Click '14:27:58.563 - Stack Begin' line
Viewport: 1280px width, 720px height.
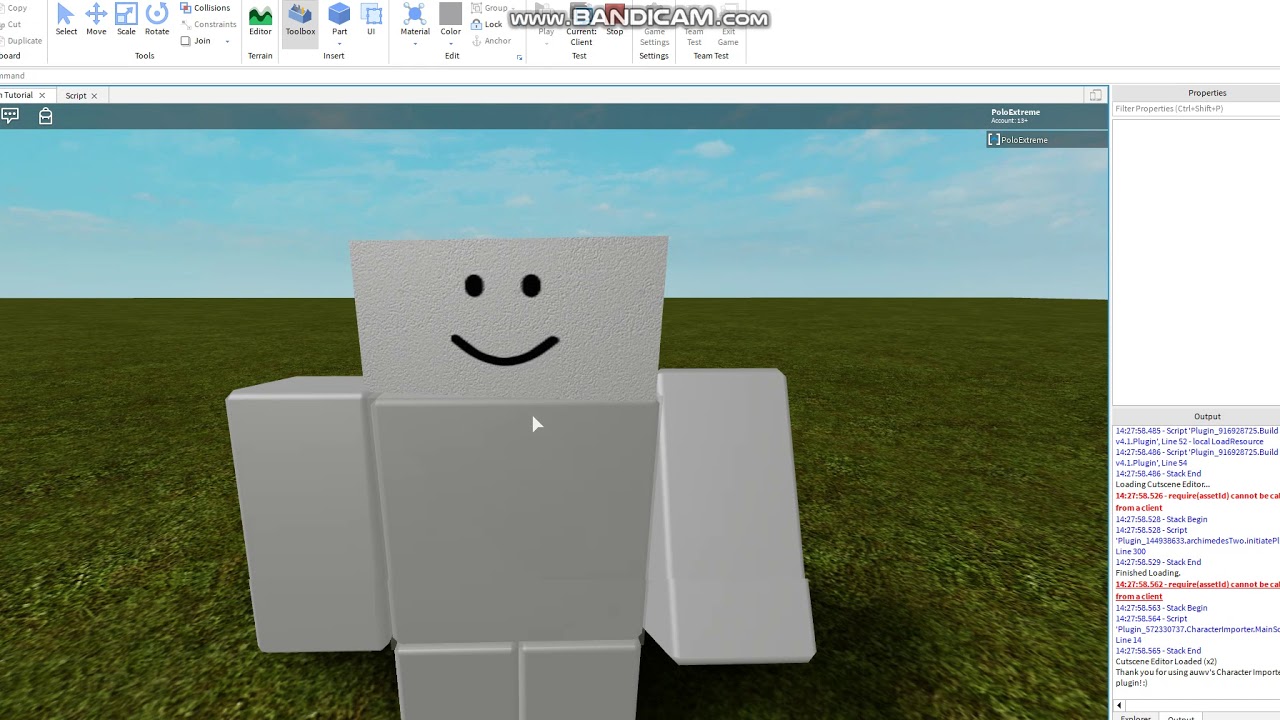[x=1161, y=608]
